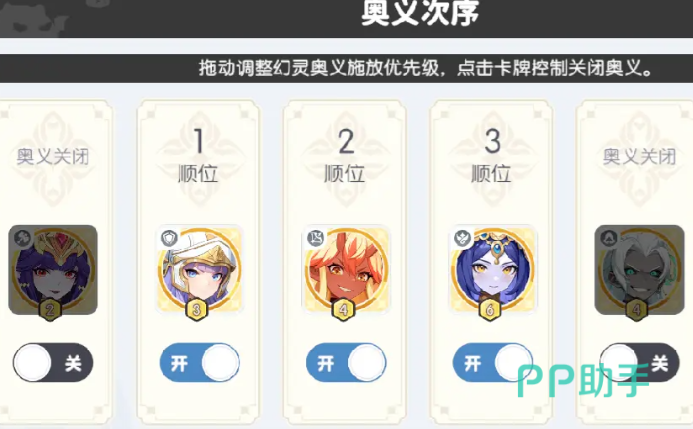The image size is (693, 429).
Task: Select the gray-haired disabled hero portrait
Action: point(639,270)
